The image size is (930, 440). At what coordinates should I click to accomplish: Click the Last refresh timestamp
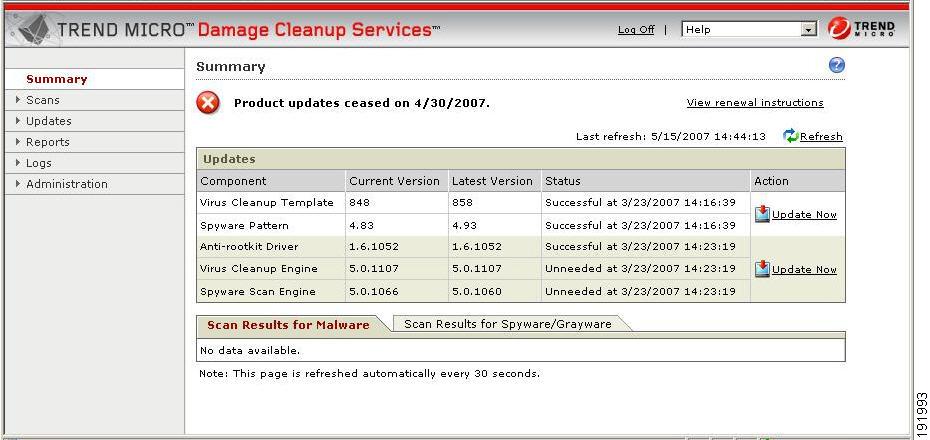(671, 137)
